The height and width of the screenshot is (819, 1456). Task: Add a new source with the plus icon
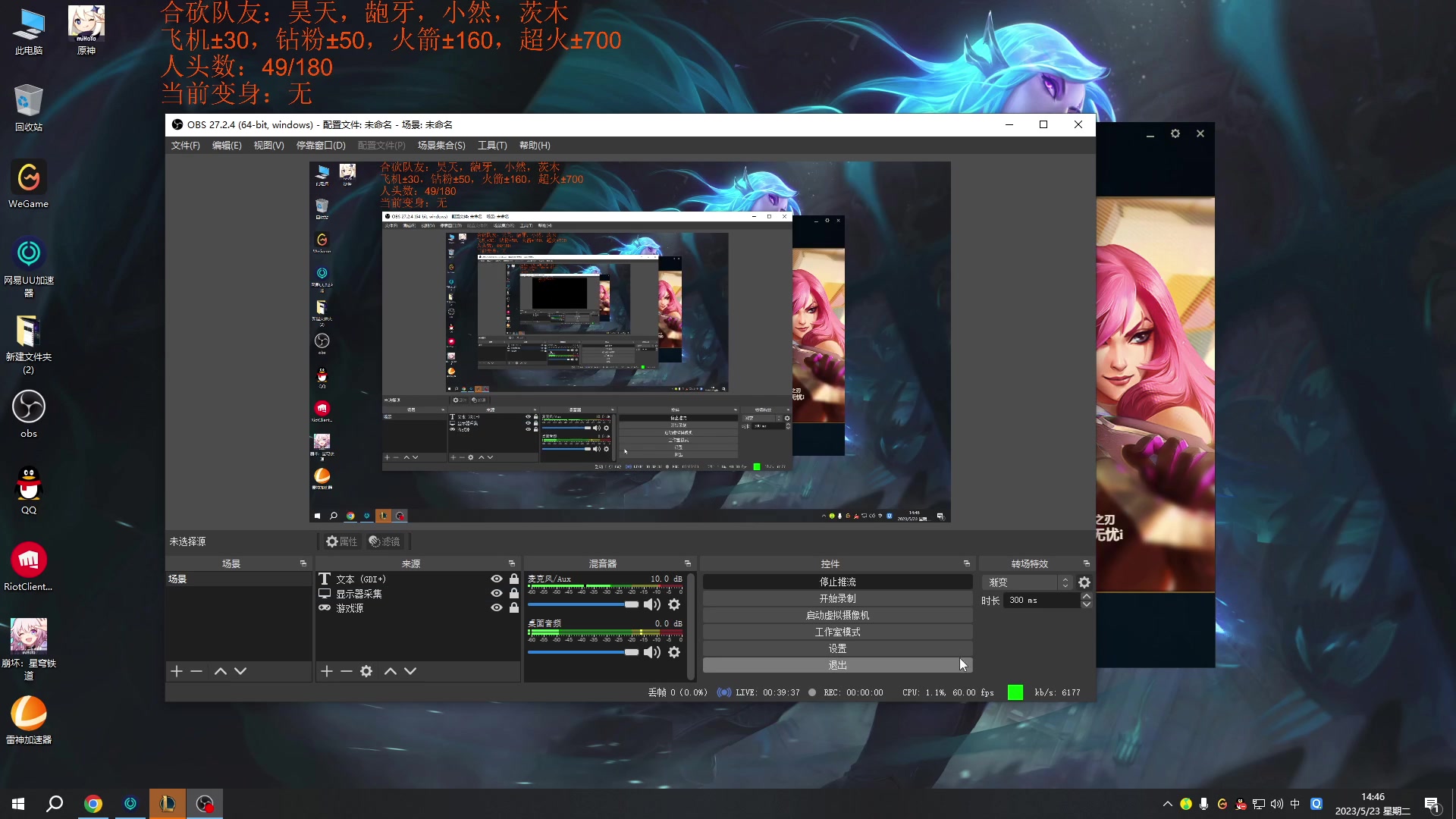[327, 671]
